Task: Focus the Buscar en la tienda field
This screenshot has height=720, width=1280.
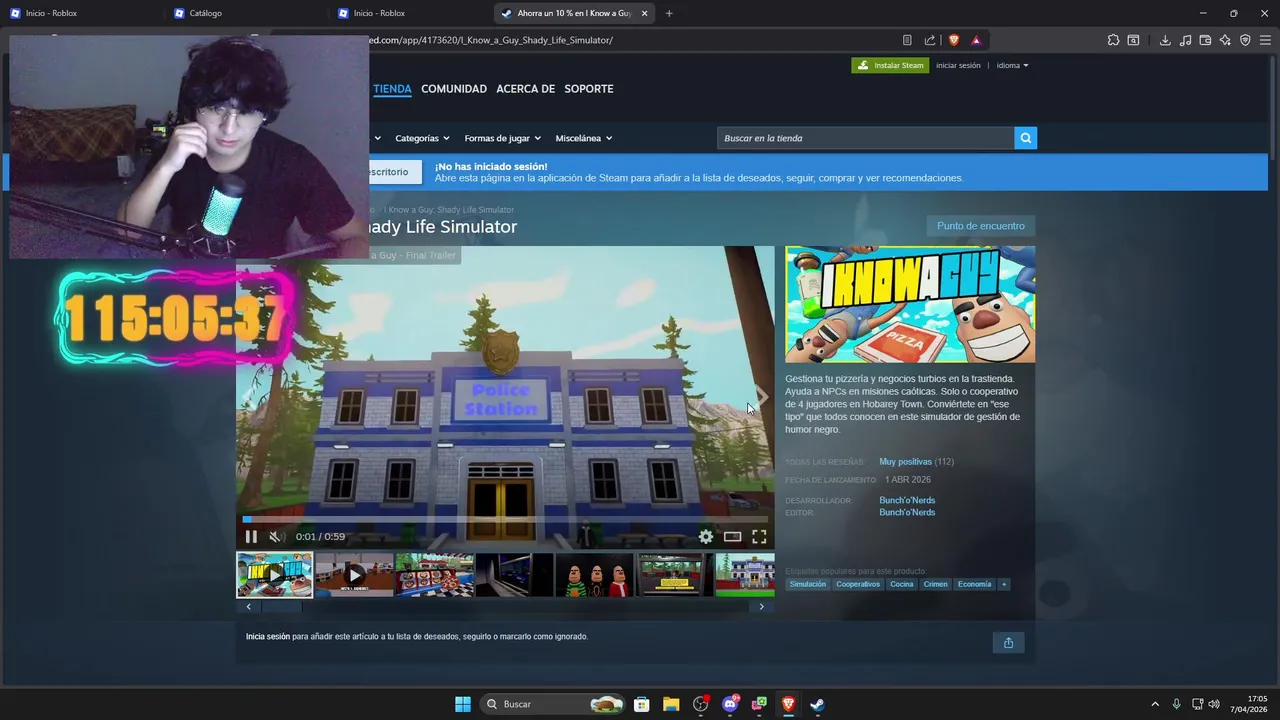Action: tap(865, 138)
